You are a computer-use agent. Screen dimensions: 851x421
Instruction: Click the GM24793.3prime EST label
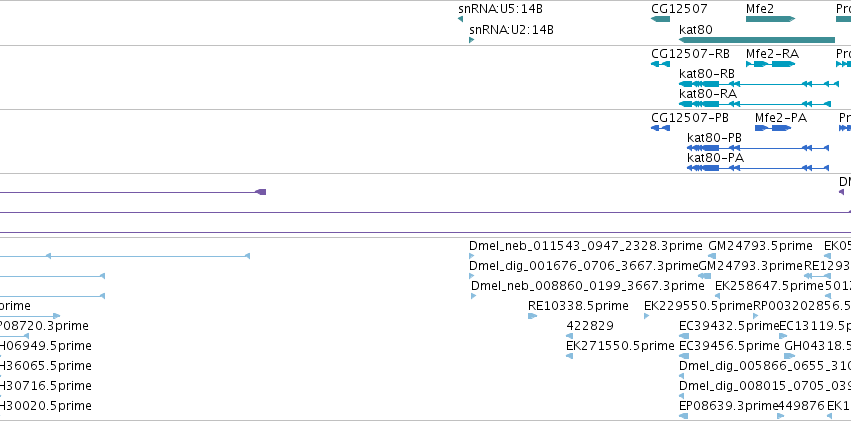click(751, 266)
